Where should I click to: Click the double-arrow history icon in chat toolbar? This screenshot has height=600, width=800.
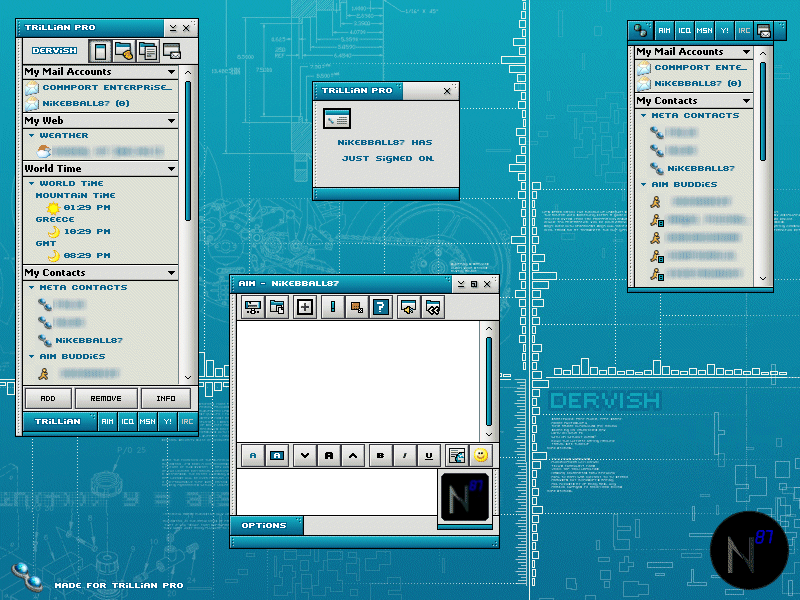pos(433,307)
